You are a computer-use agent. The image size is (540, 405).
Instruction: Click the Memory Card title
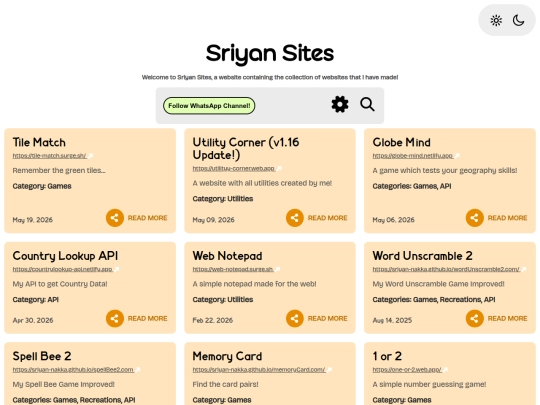click(x=227, y=356)
